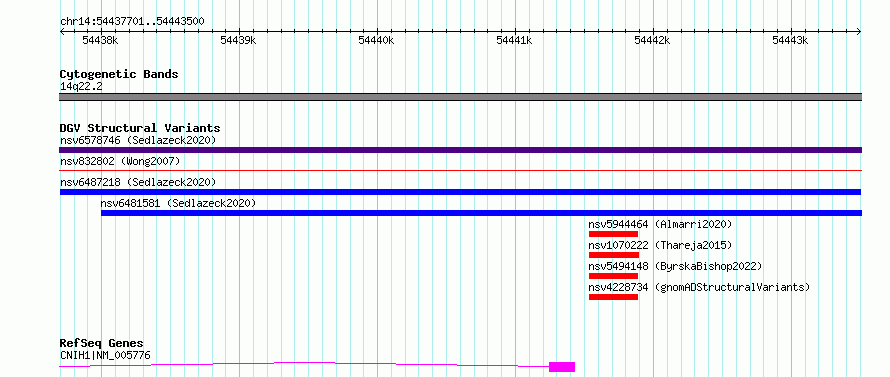Click the 14q22.2 gray cytogenetic band bar

coord(460,97)
